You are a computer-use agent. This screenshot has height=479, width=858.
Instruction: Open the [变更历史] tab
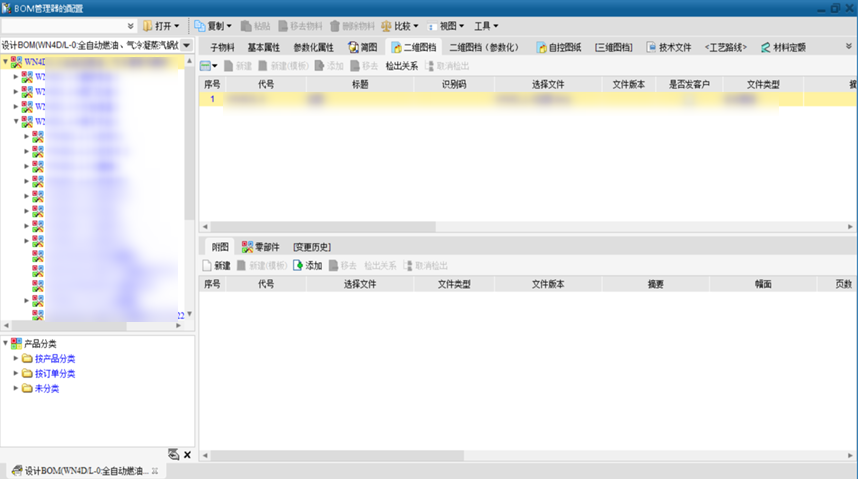pyautogui.click(x=312, y=247)
